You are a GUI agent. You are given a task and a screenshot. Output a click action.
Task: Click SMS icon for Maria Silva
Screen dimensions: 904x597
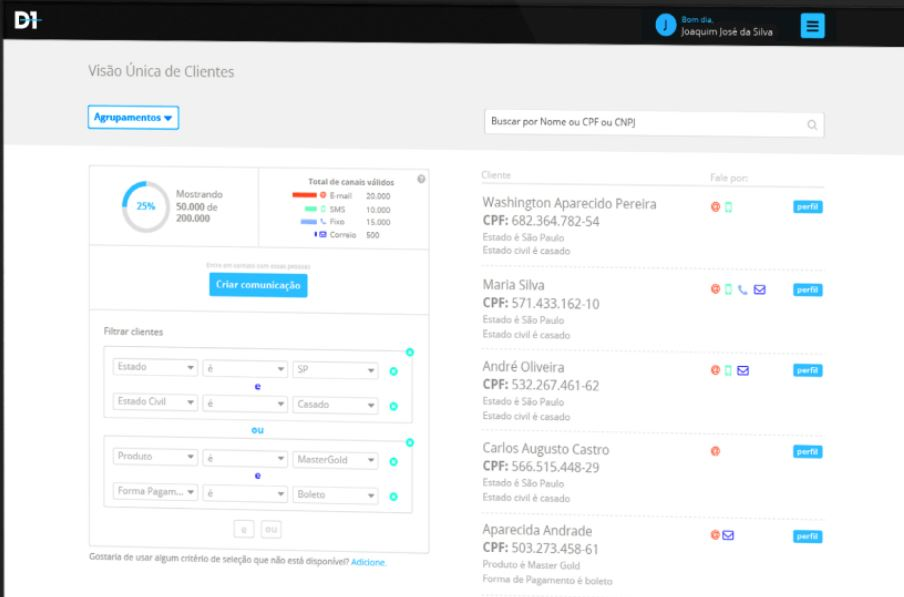coord(728,289)
